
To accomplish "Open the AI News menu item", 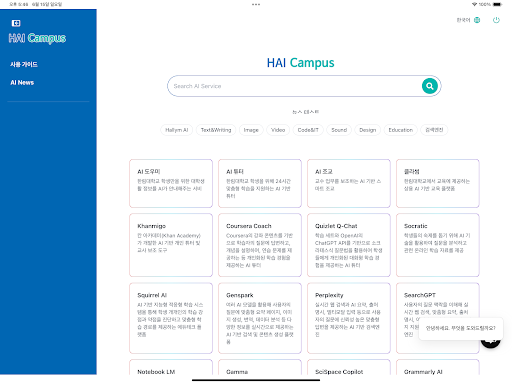I will point(22,82).
